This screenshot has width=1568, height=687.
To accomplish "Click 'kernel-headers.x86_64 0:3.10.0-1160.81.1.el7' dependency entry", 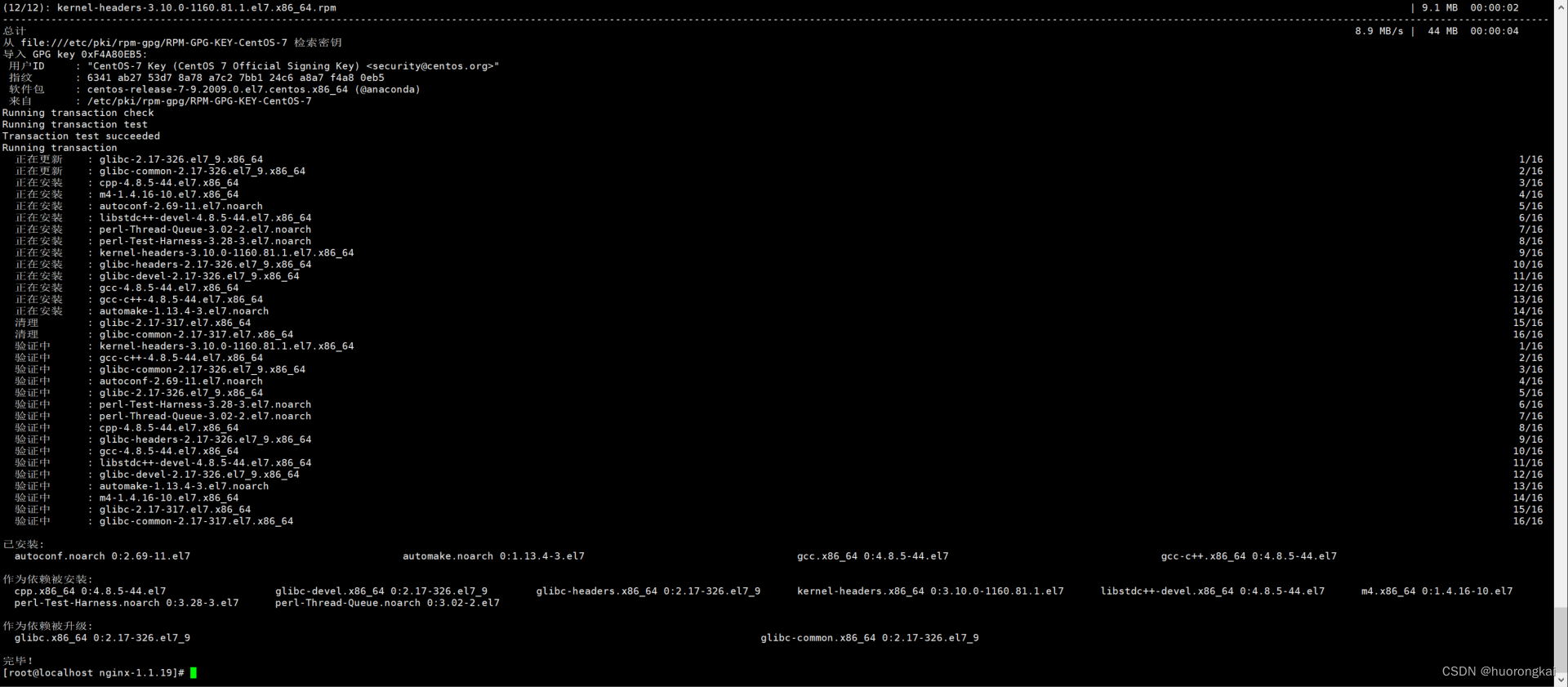I will coord(930,591).
